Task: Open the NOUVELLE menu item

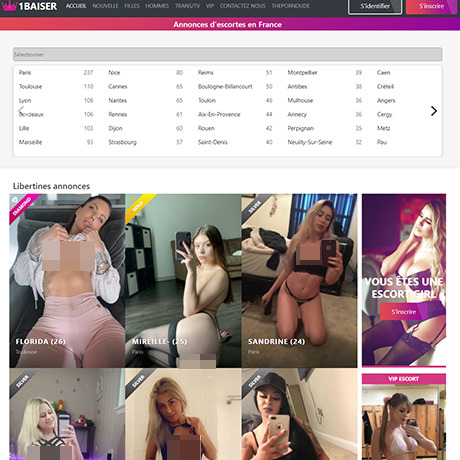Action: (105, 6)
